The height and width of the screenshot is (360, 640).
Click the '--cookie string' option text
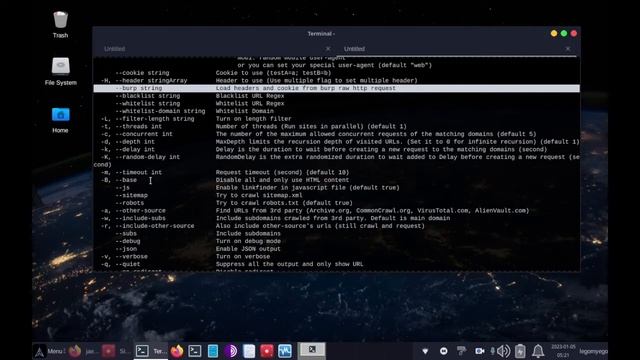142,73
